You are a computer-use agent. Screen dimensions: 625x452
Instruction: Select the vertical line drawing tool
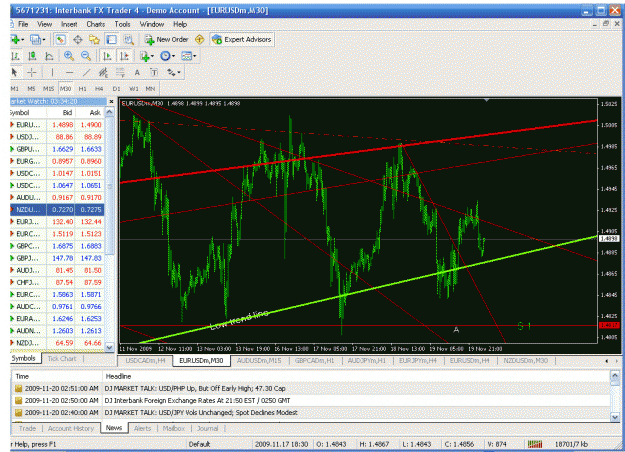pos(52,73)
